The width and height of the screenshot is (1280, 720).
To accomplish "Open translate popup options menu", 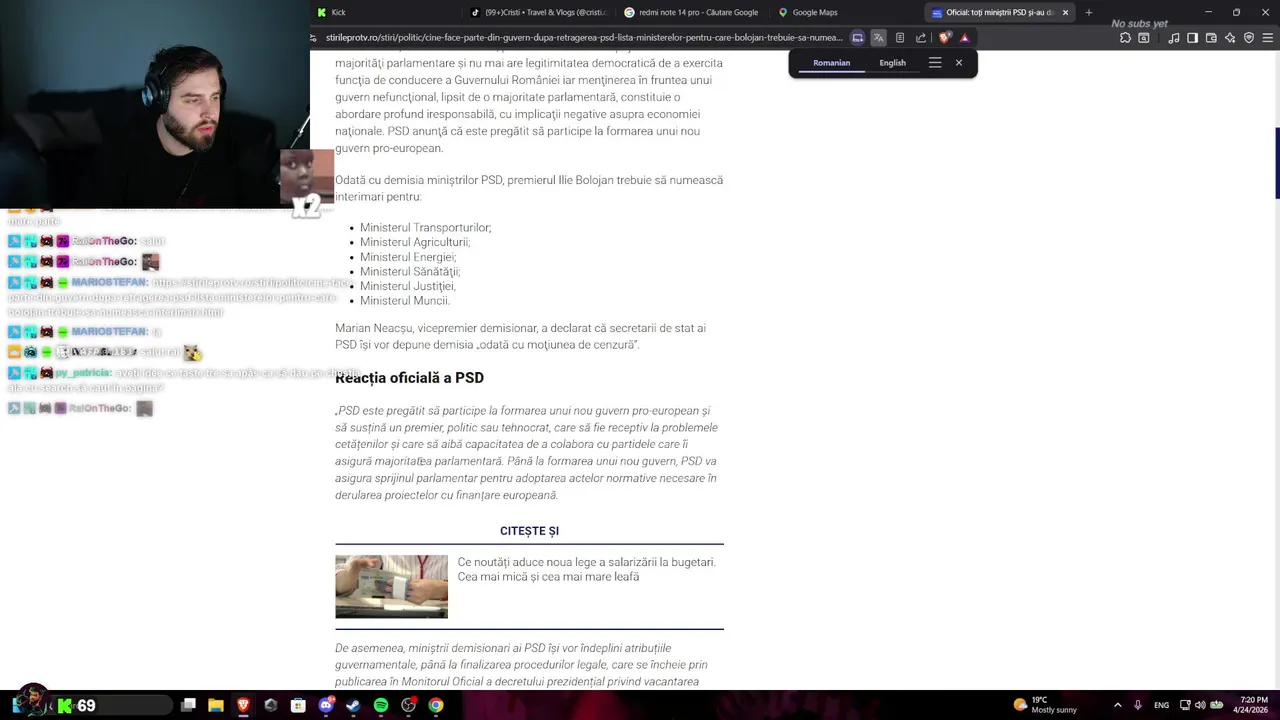I will [x=935, y=63].
